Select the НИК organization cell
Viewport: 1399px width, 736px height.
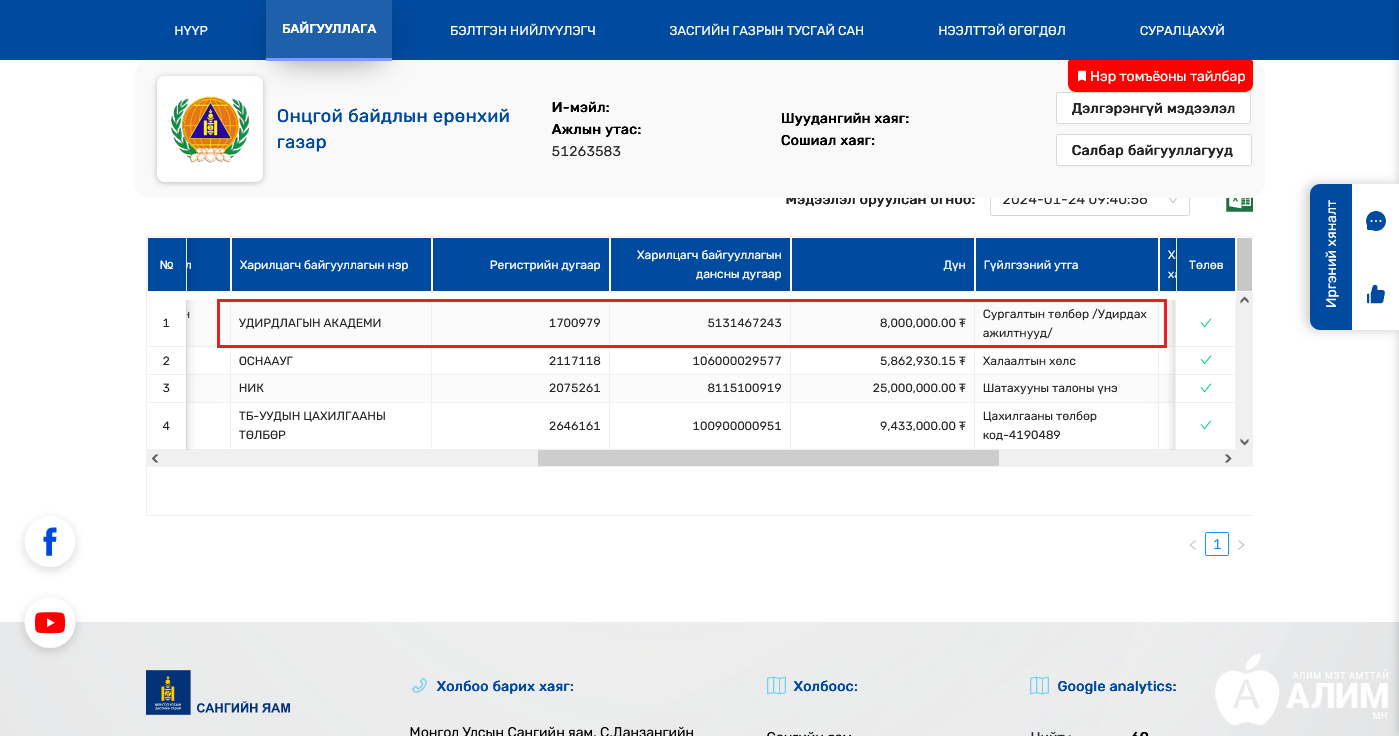point(331,388)
